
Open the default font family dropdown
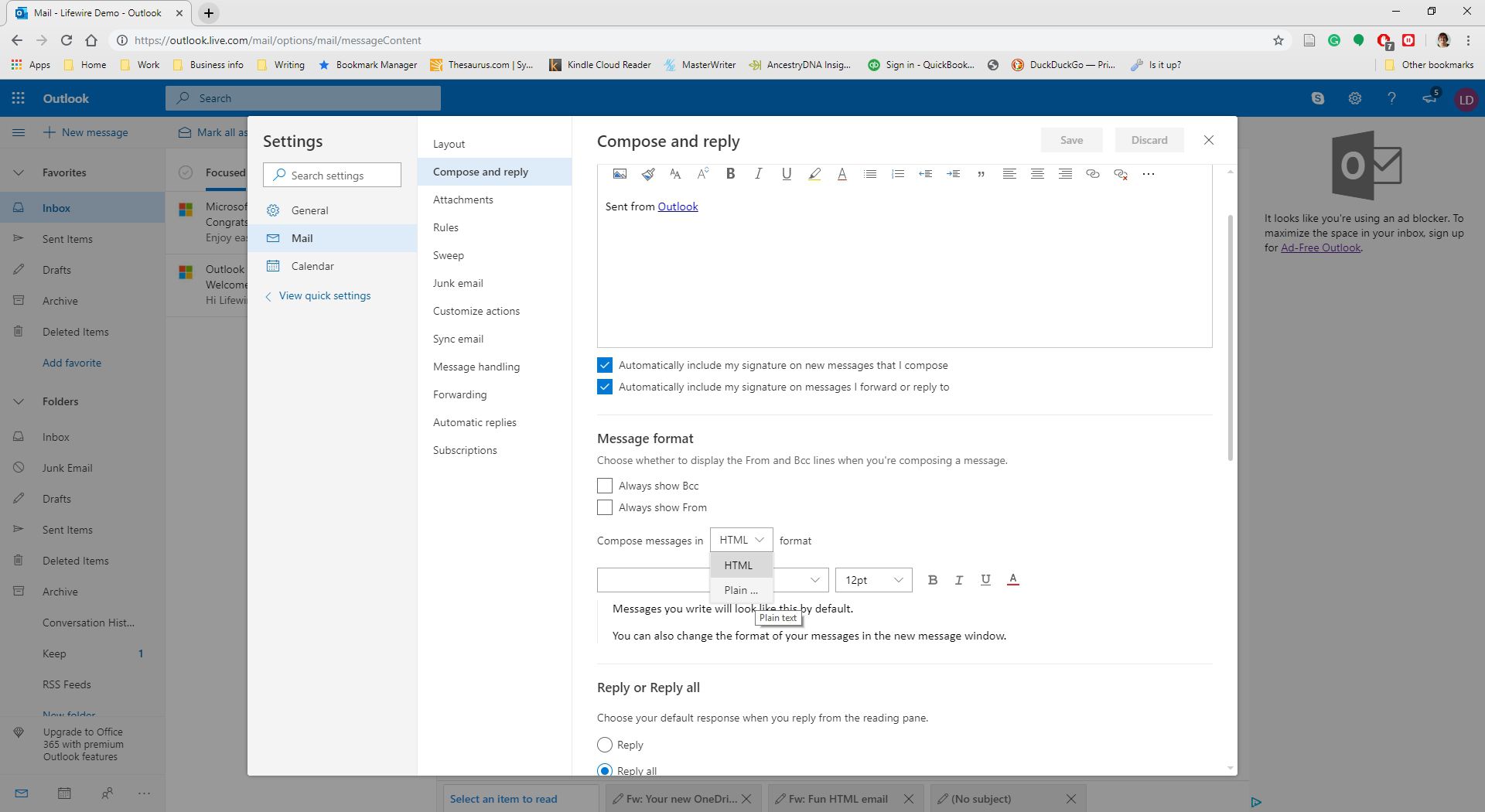click(712, 580)
